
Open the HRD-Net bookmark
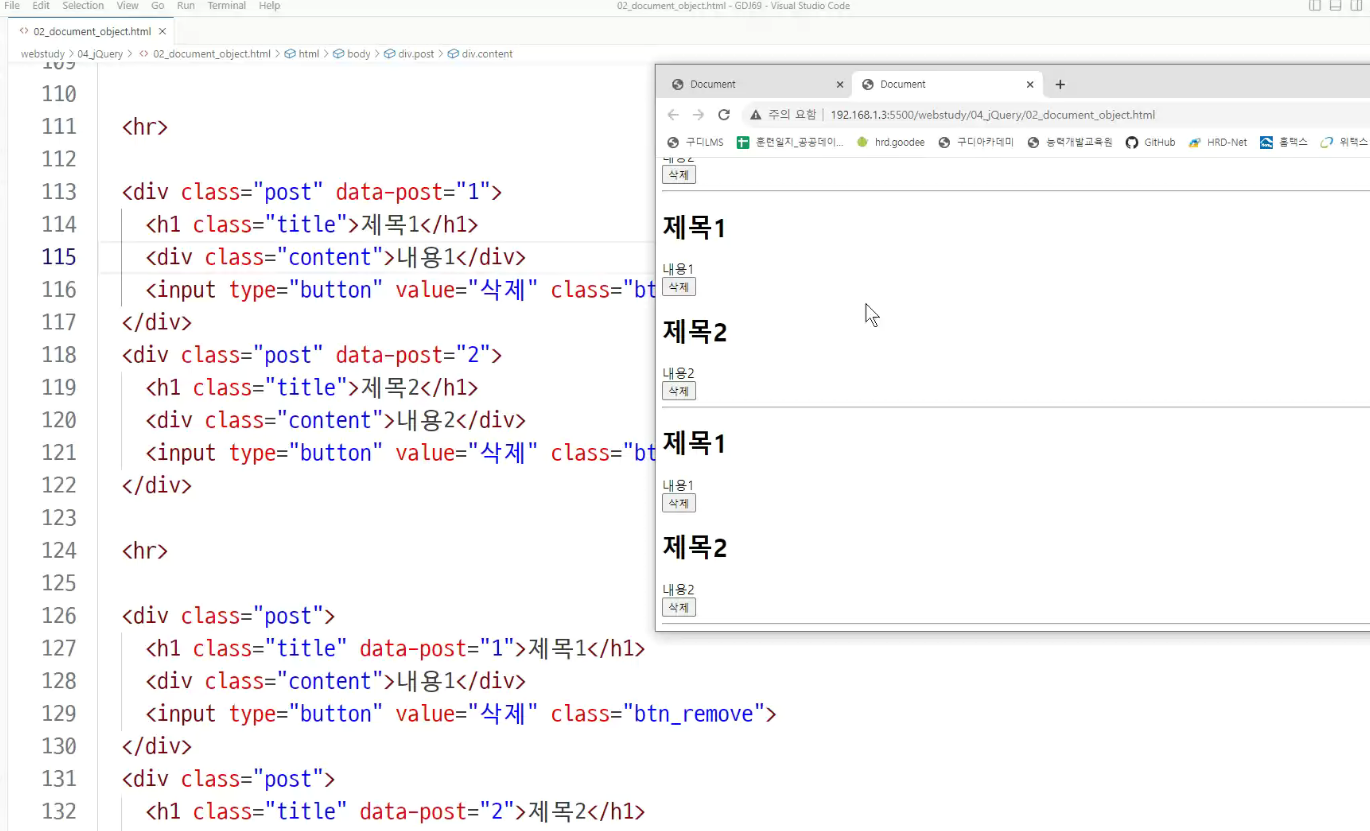click(1218, 142)
